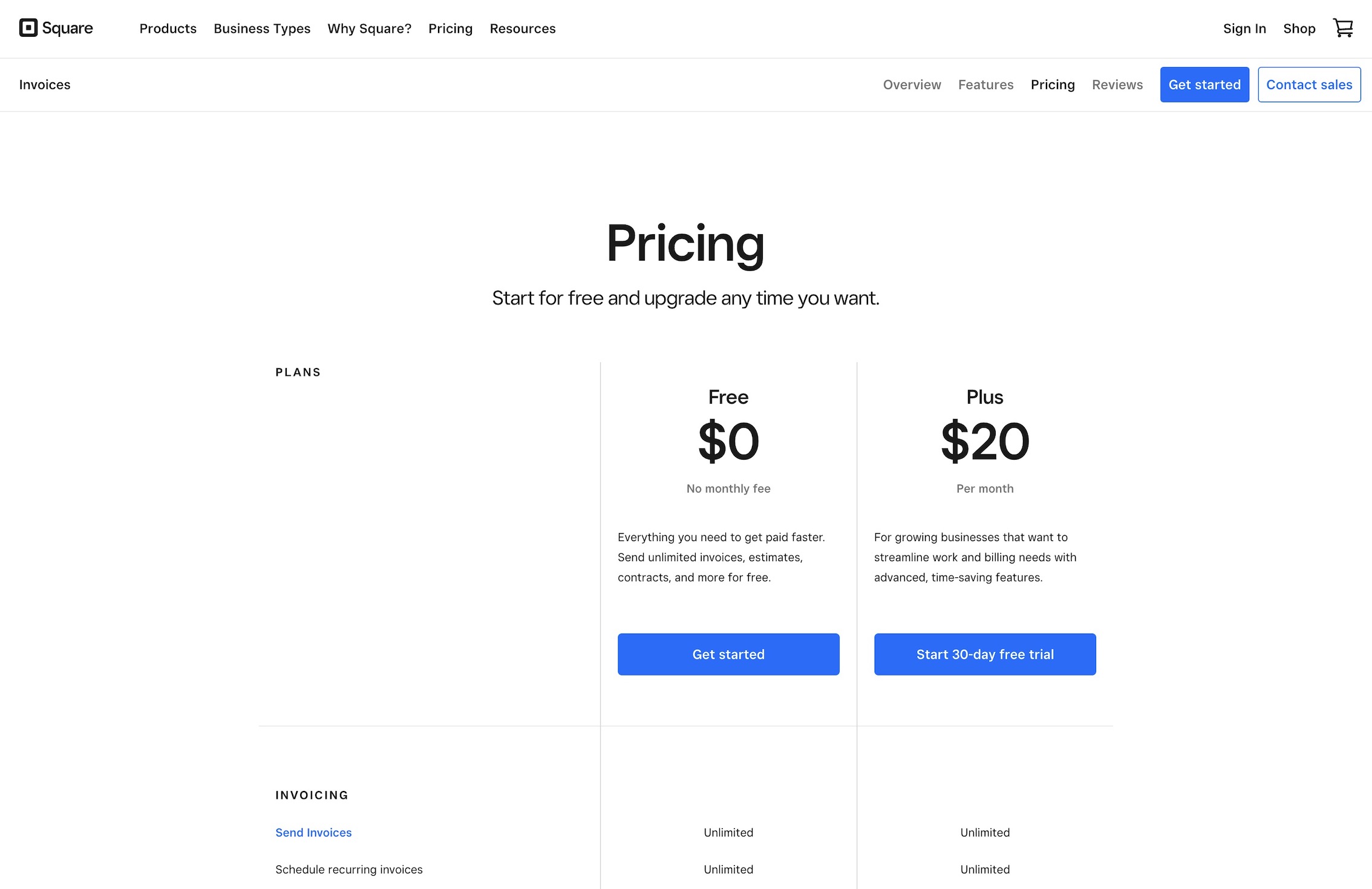1372x889 pixels.
Task: Open the Business Types menu
Action: click(x=262, y=28)
